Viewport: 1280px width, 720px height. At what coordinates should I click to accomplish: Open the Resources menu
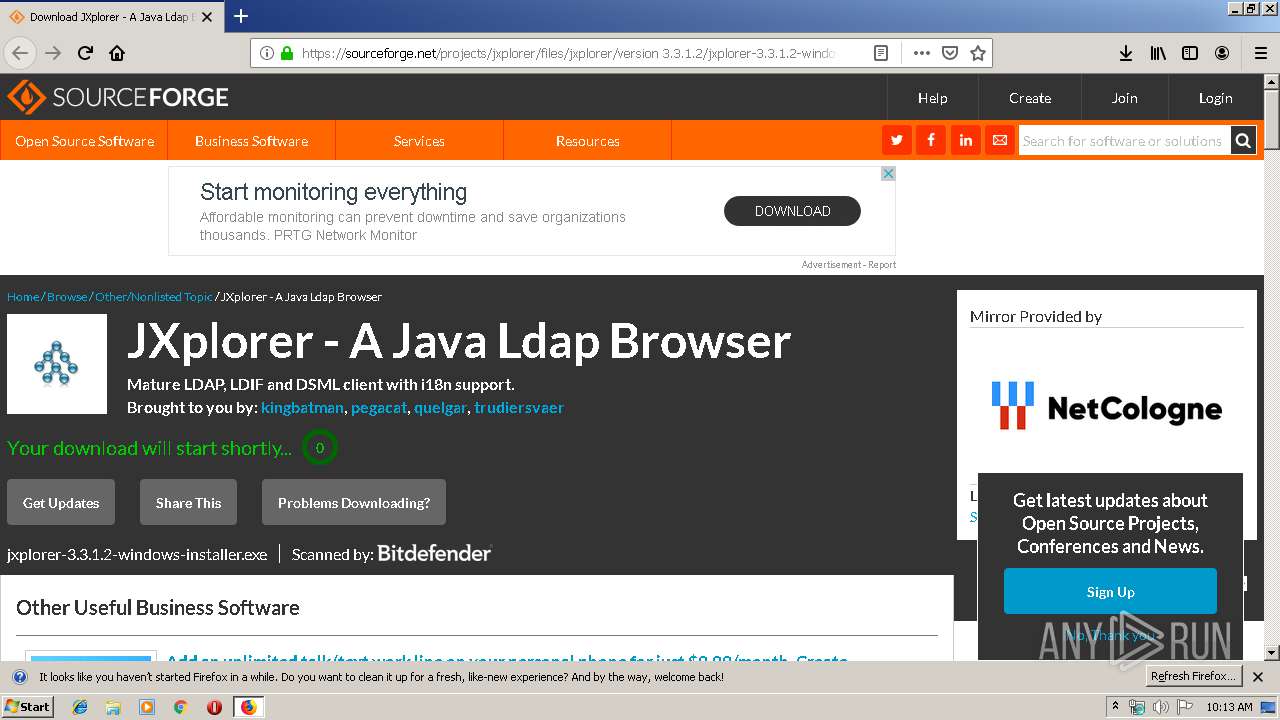tap(587, 141)
